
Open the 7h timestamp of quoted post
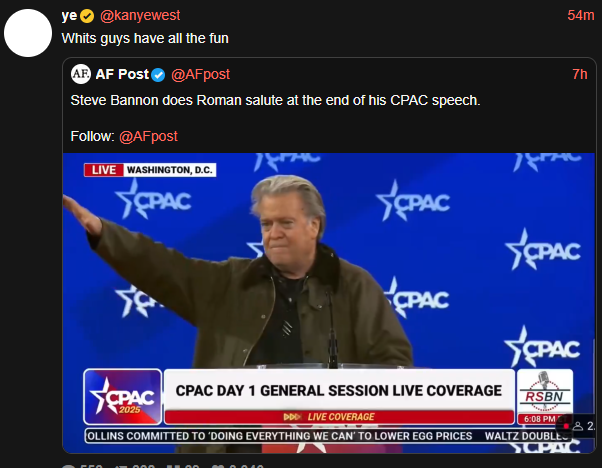click(579, 75)
